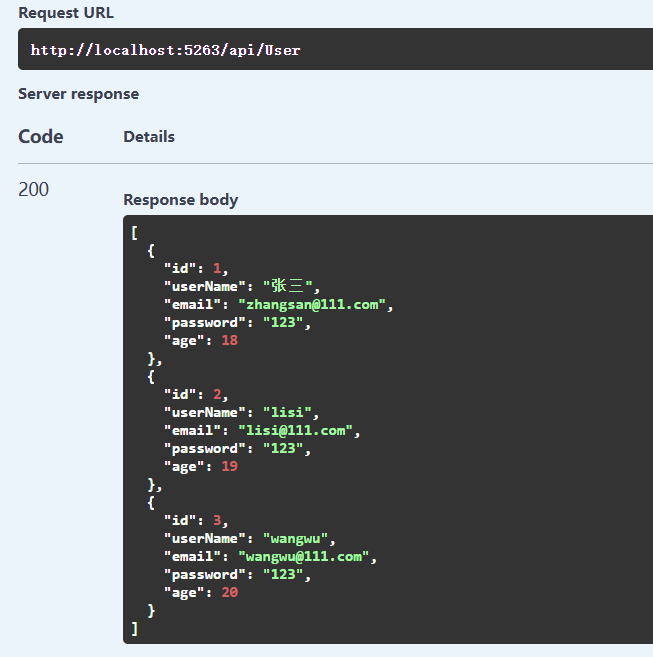The height and width of the screenshot is (657, 653).
Task: Click the "age": 18 line
Action: (201, 340)
